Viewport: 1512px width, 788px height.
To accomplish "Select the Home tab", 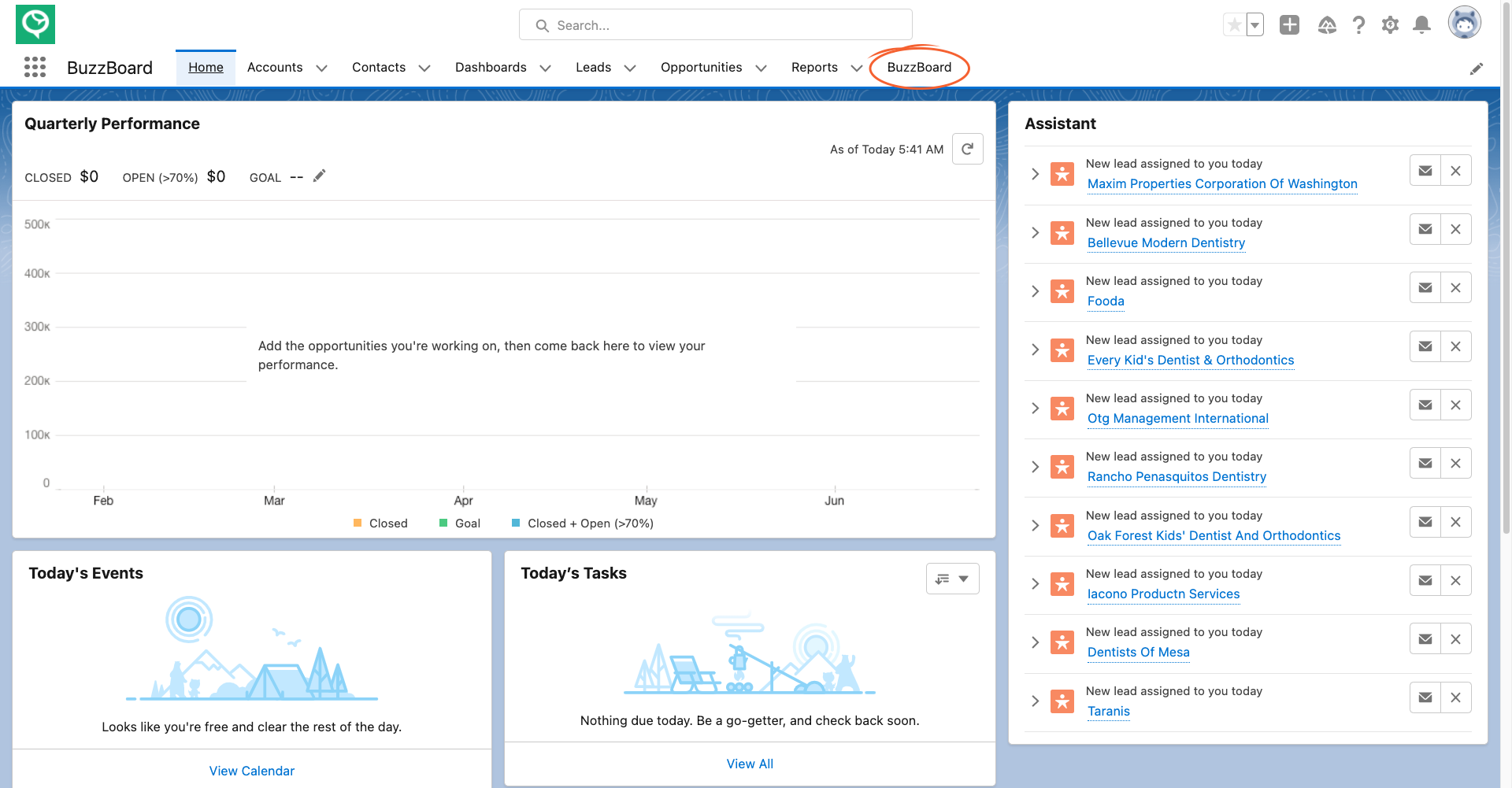I will tap(206, 68).
